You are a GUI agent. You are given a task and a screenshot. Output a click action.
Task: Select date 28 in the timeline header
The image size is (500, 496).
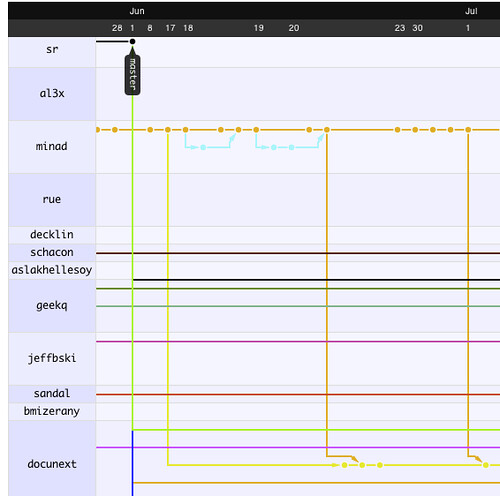coord(117,28)
